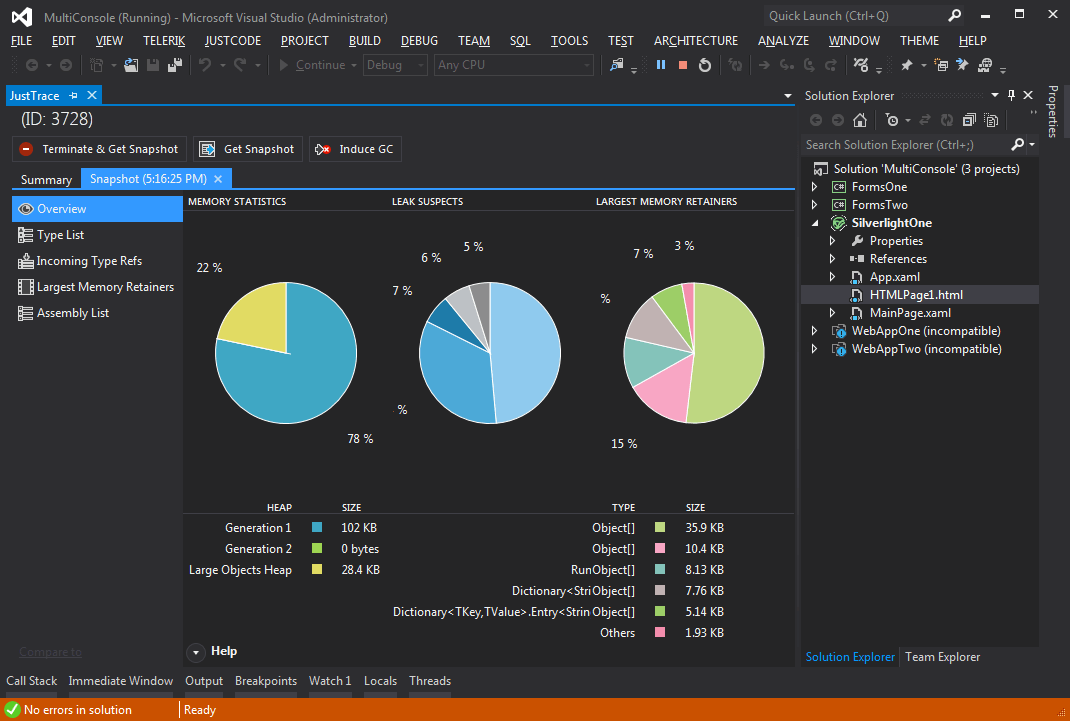Pin the JustTrace tab
The width and height of the screenshot is (1070, 721).
coord(74,95)
